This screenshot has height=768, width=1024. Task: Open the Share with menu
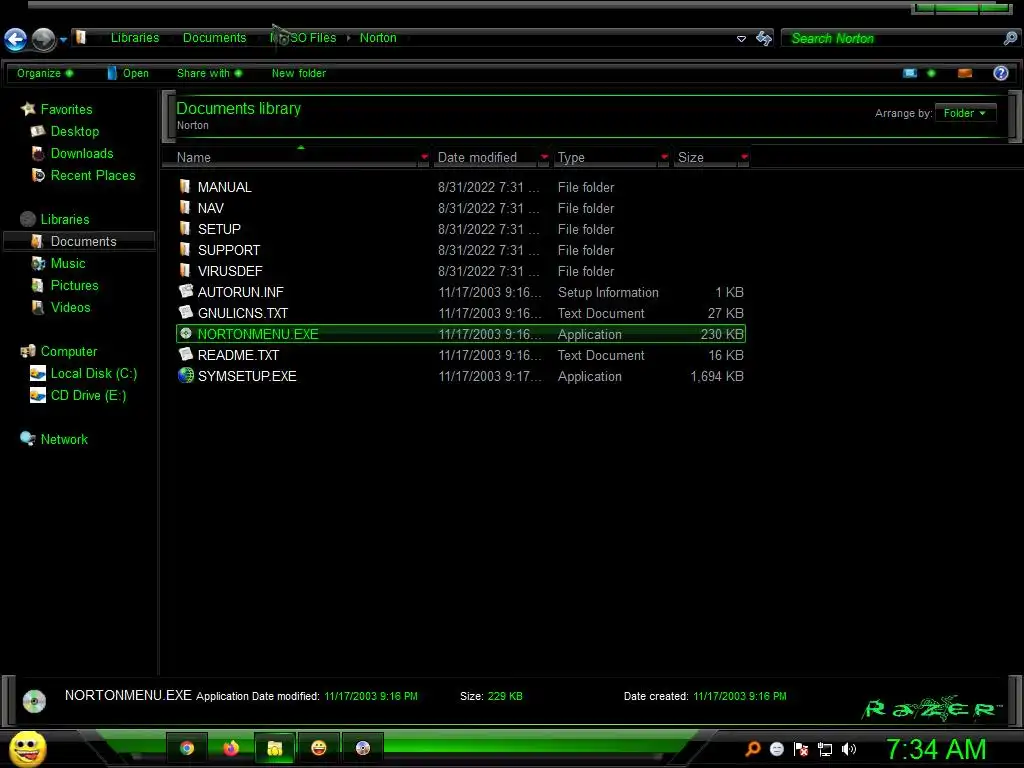pos(209,73)
